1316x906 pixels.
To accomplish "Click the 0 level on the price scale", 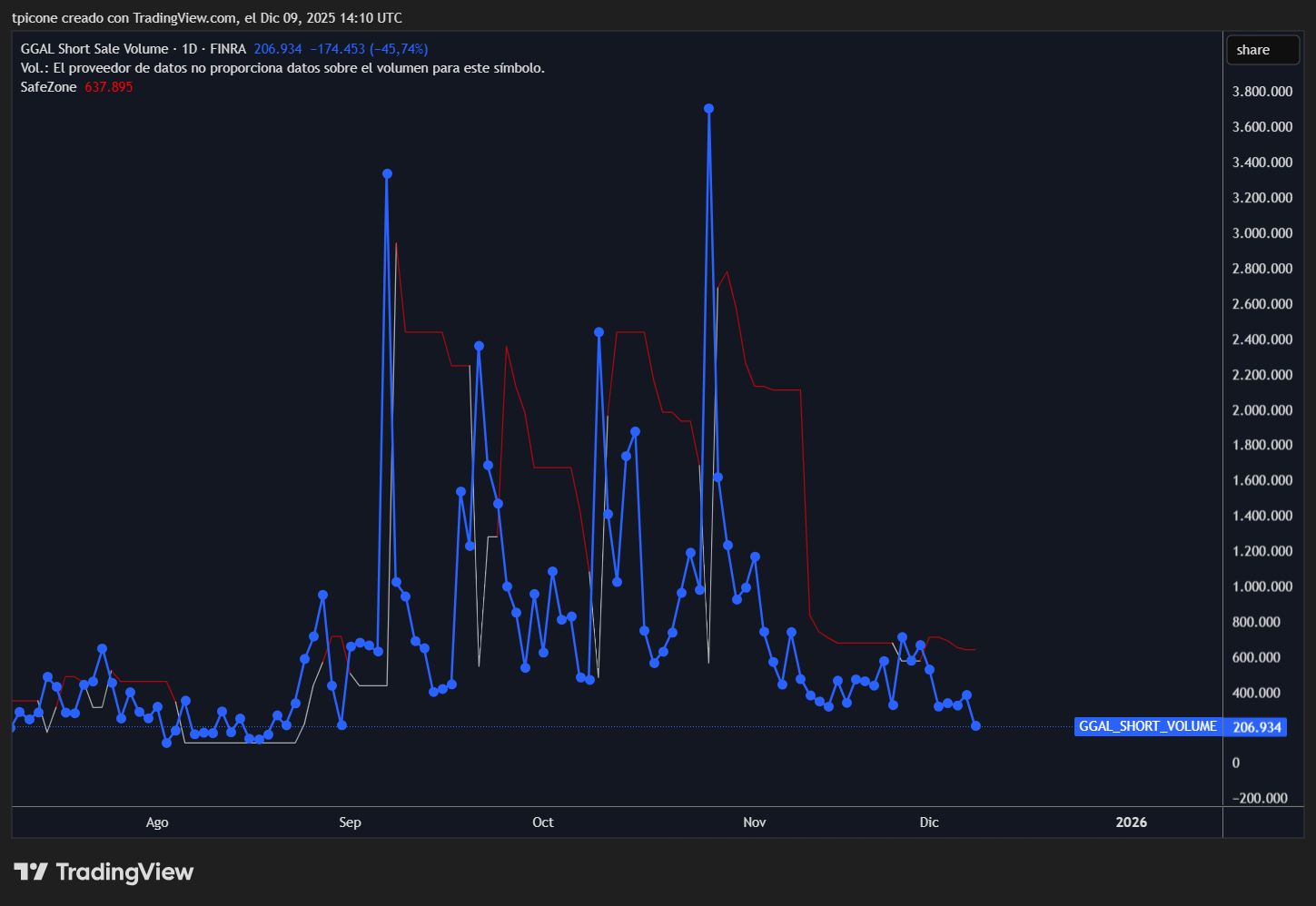I will pos(1235,763).
